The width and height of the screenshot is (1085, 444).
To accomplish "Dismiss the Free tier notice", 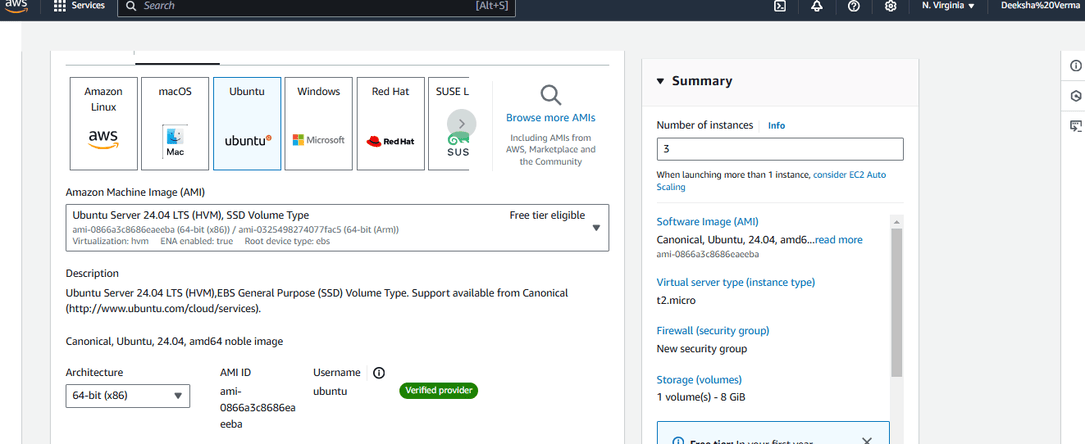I will (x=867, y=441).
